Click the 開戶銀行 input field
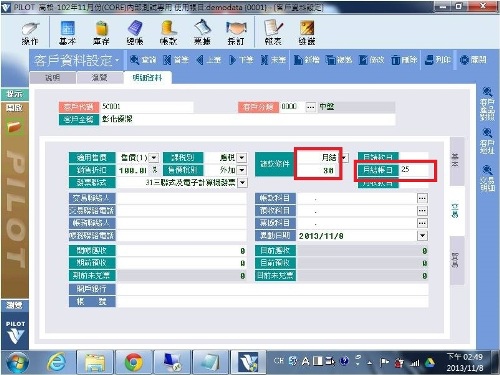 (x=272, y=289)
